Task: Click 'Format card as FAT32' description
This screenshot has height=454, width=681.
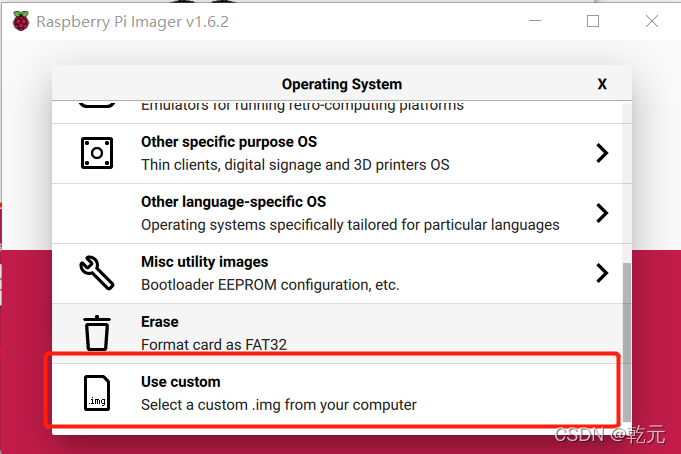Action: pyautogui.click(x=214, y=345)
